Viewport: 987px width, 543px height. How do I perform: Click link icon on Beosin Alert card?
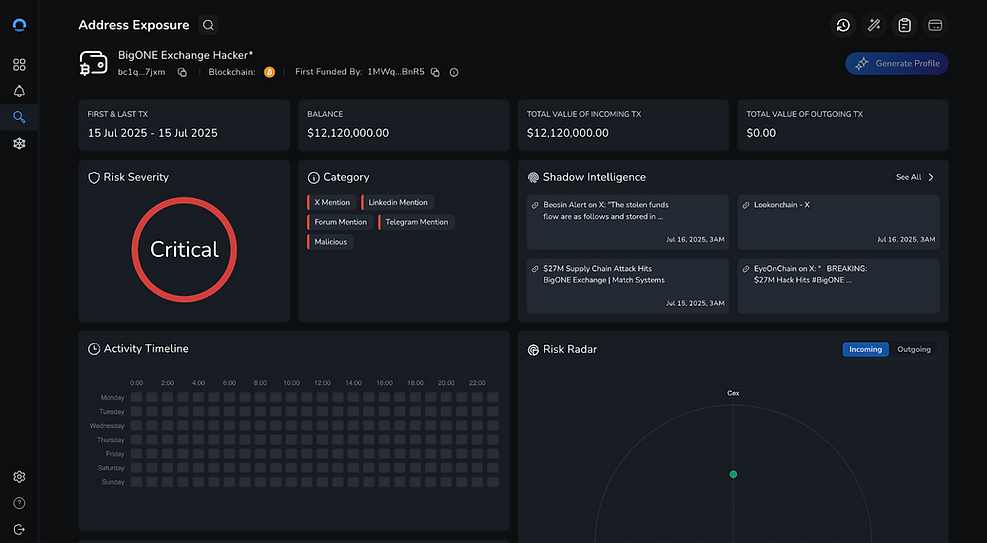pyautogui.click(x=535, y=205)
